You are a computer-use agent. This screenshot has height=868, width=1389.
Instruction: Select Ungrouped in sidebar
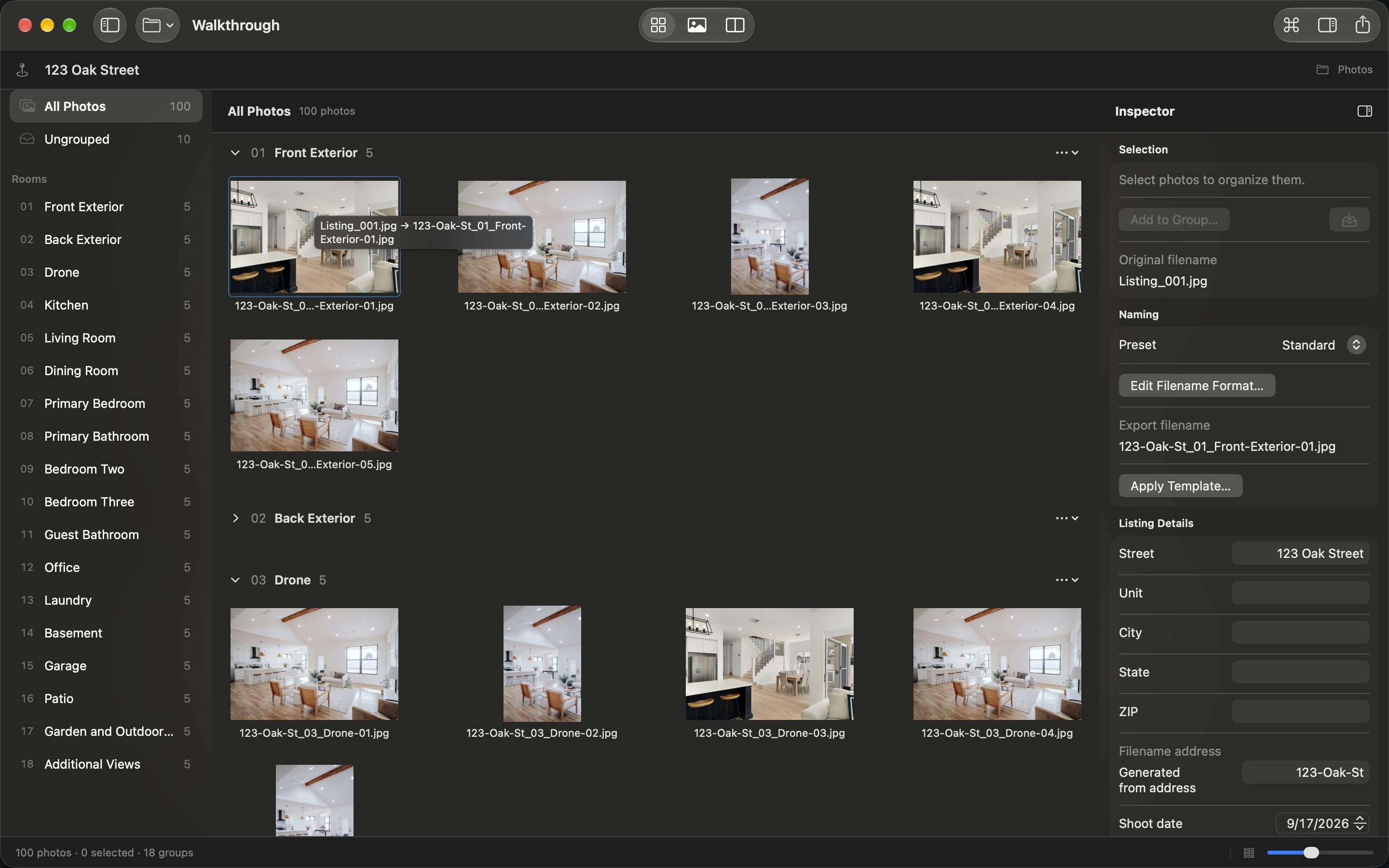click(x=106, y=139)
